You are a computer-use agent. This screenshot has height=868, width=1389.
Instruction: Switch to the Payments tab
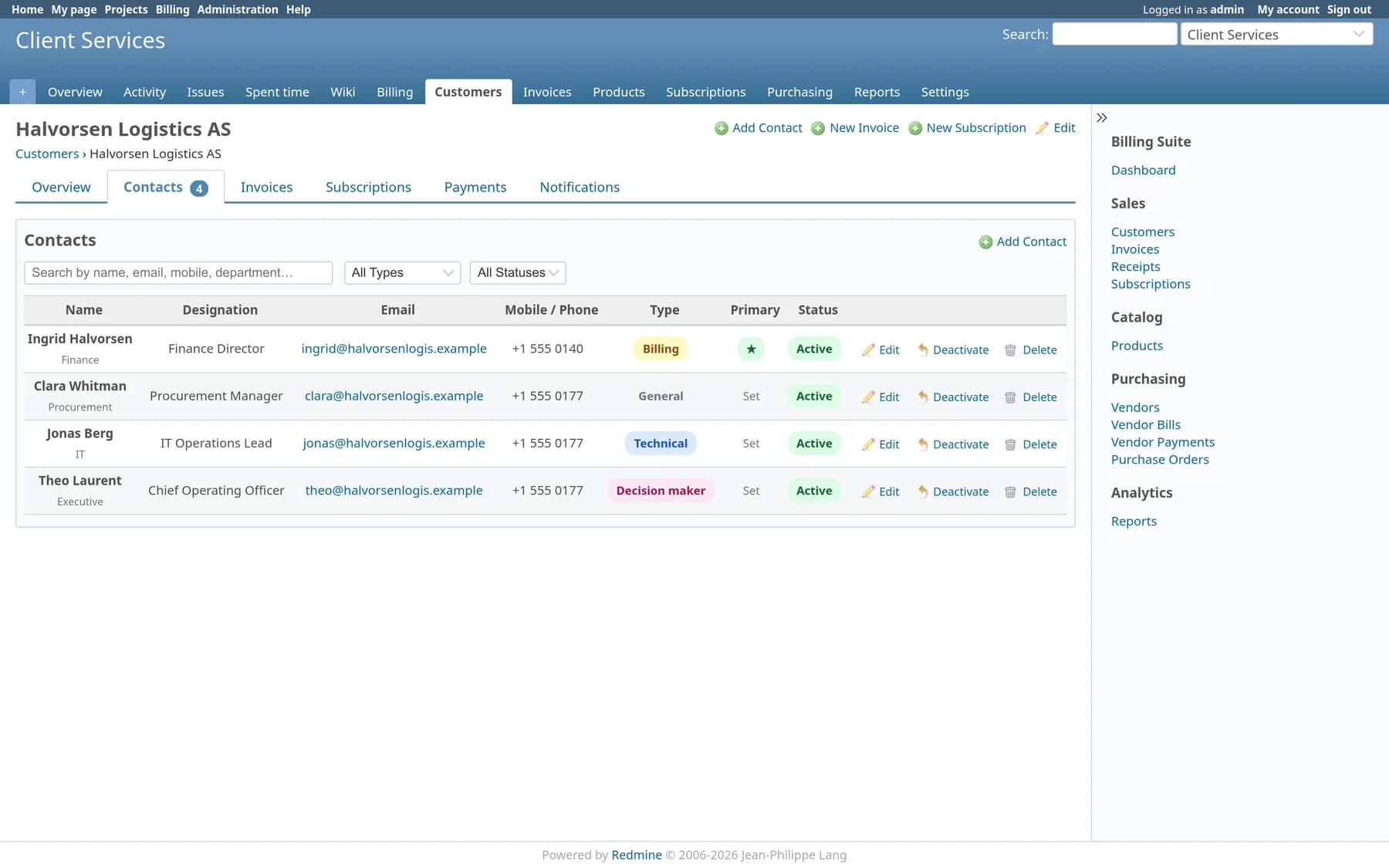475,187
